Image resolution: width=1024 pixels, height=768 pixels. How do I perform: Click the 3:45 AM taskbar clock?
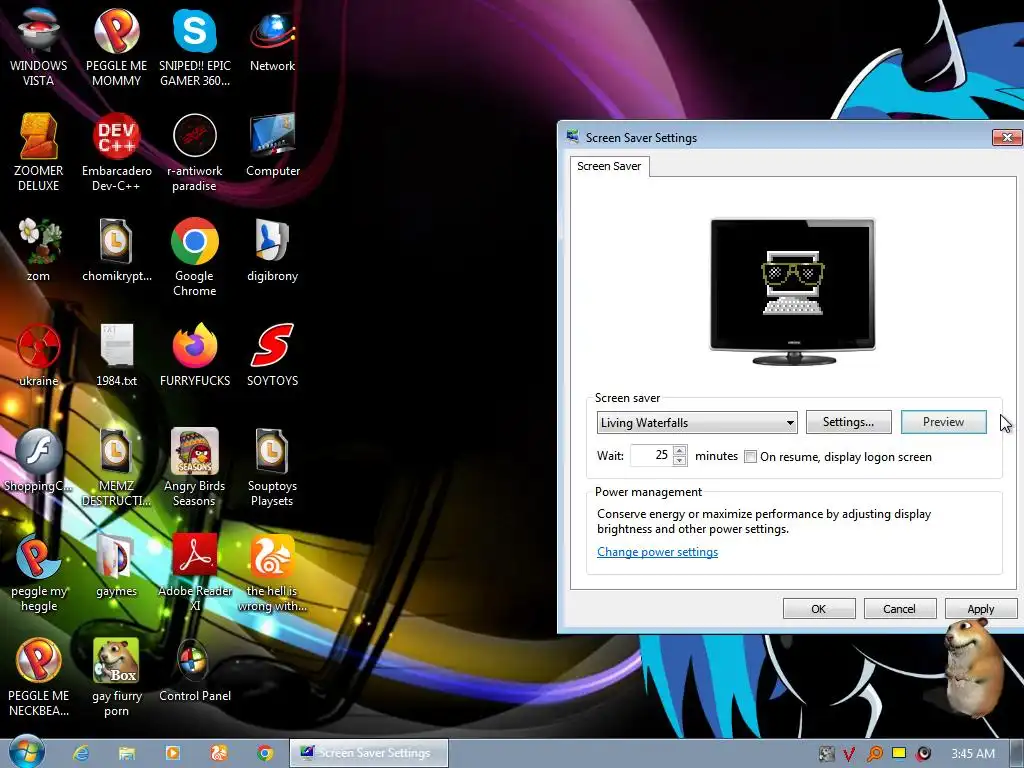(x=973, y=754)
